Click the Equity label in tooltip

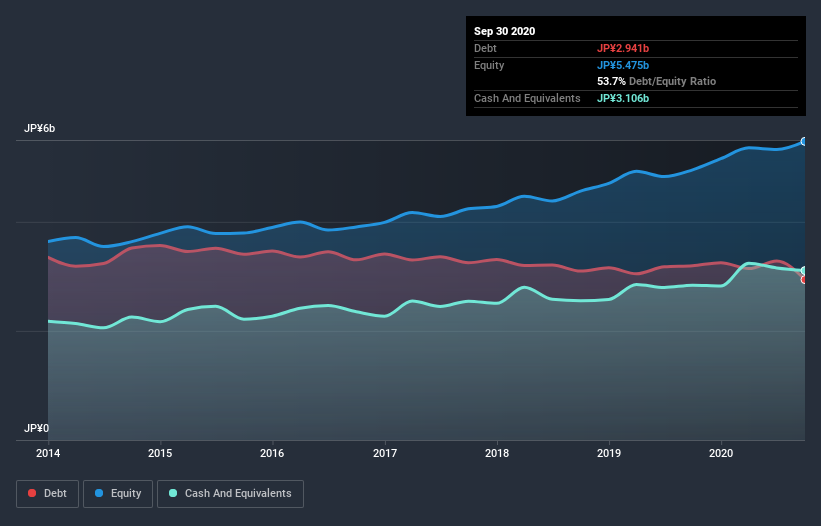point(489,65)
